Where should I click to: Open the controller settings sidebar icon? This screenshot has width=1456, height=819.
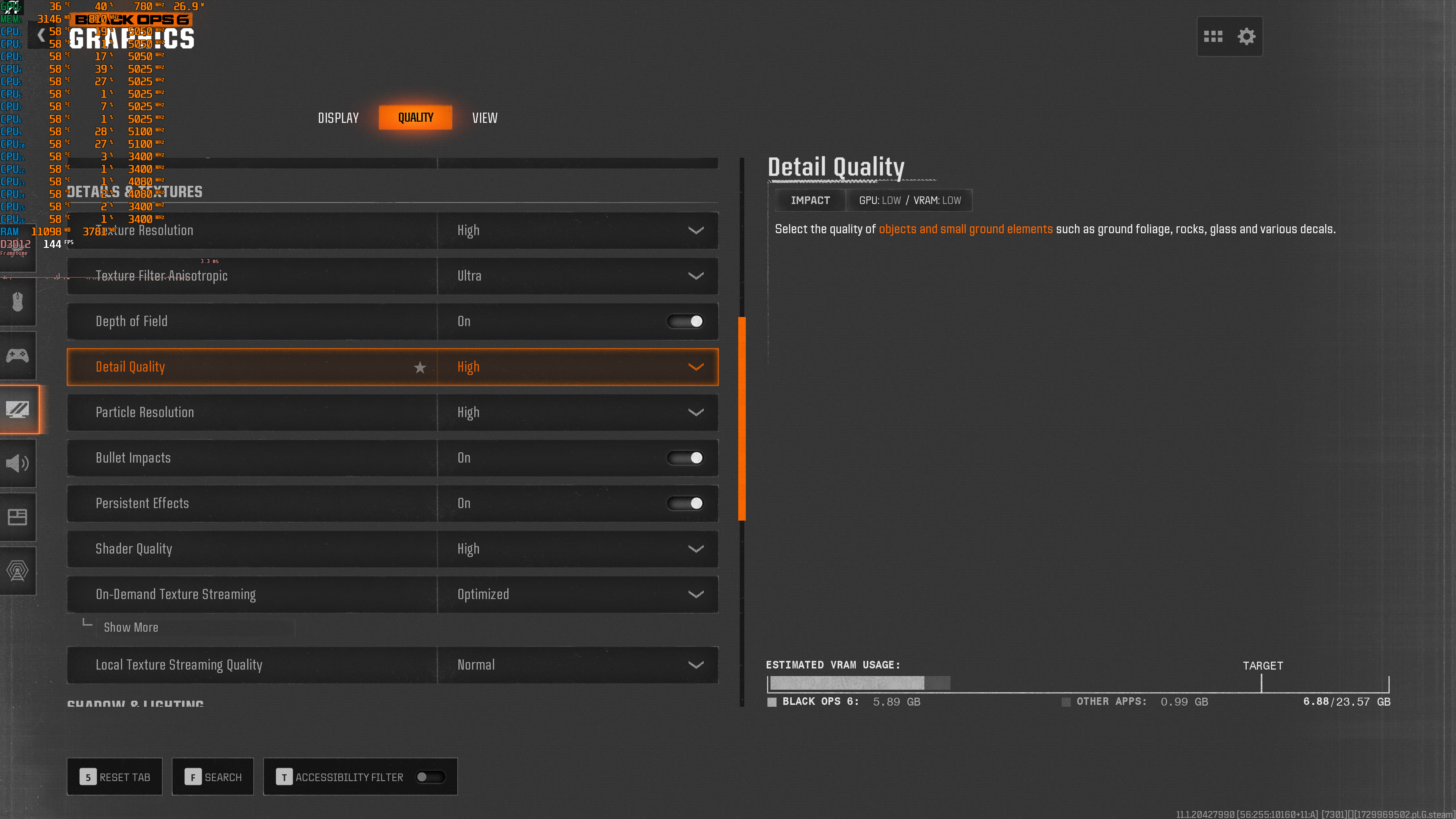(x=17, y=356)
